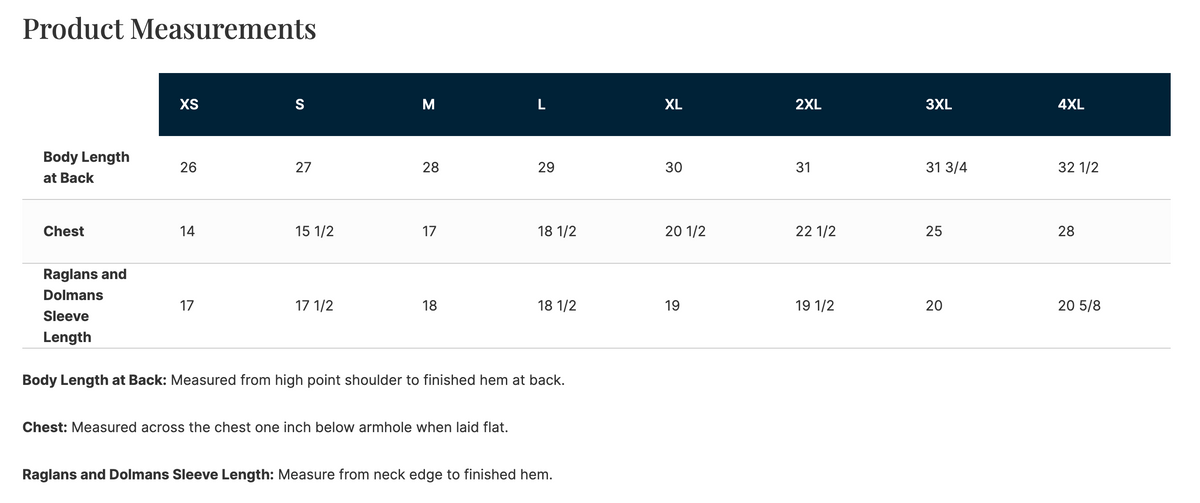1200x503 pixels.
Task: Click the 15 1/2 chest measurement
Action: point(314,231)
